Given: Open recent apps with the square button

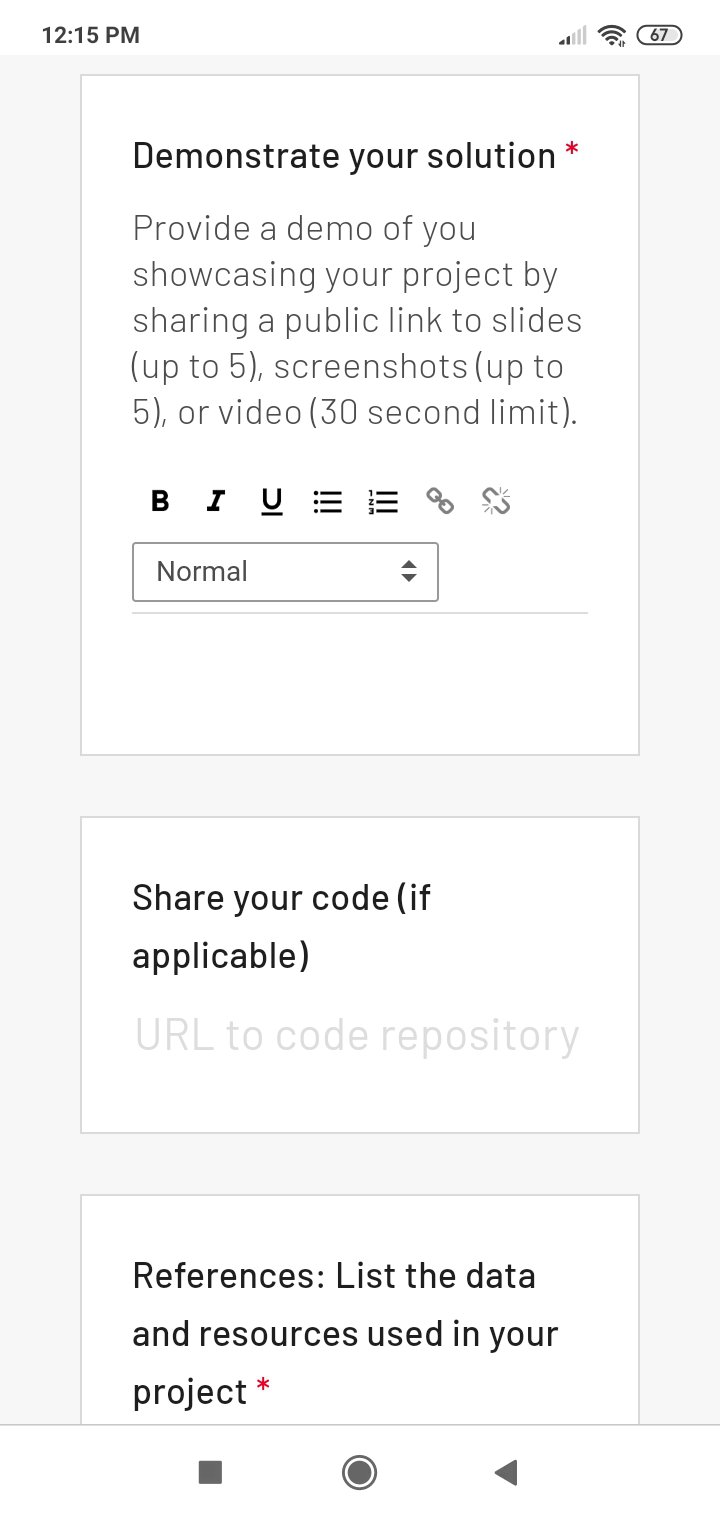Looking at the screenshot, I should click(210, 1472).
